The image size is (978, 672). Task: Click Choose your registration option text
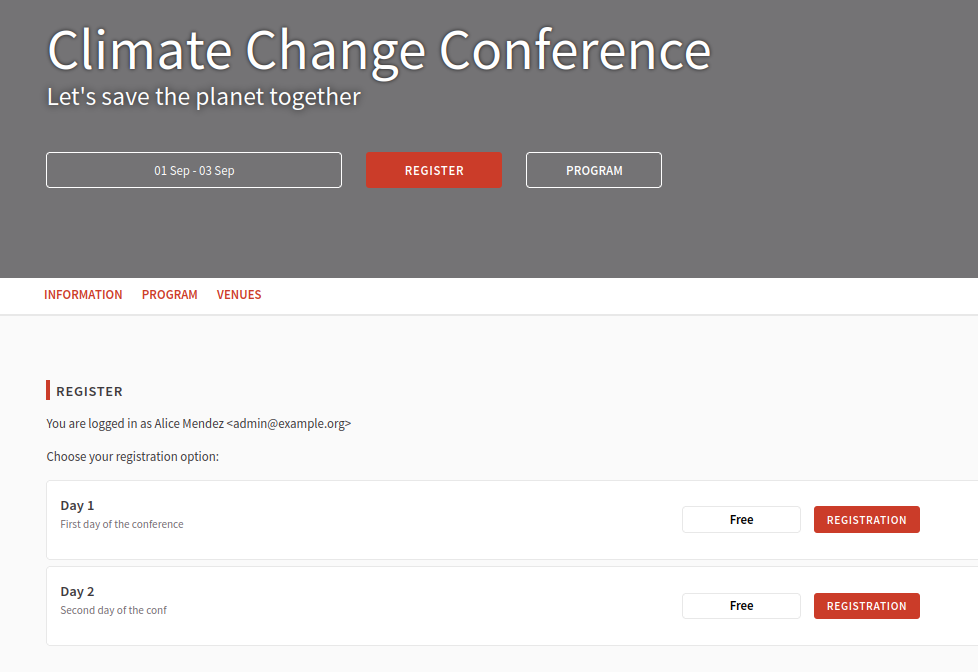coord(132,457)
